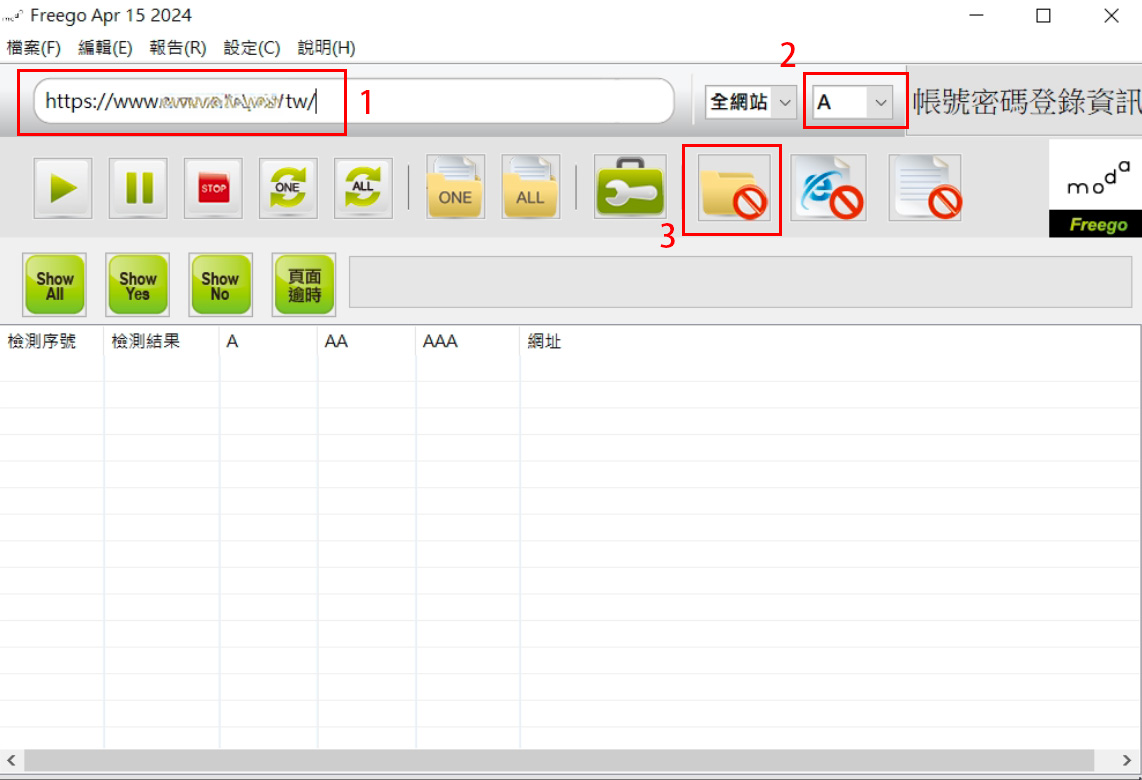Click into the URL address field
Image resolution: width=1142 pixels, height=780 pixels.
pyautogui.click(x=354, y=101)
